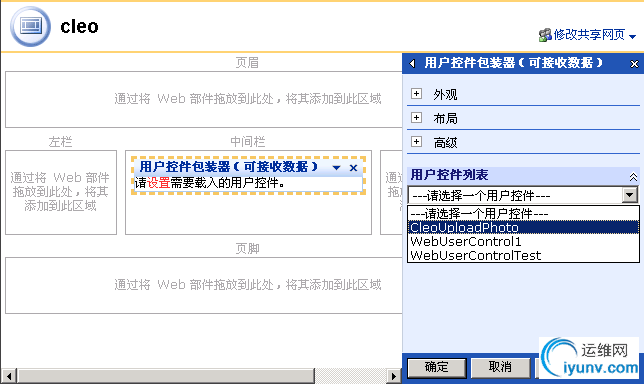Viewport: 644px width, 384px height.
Task: Click the 页眉 zone label
Action: click(247, 63)
